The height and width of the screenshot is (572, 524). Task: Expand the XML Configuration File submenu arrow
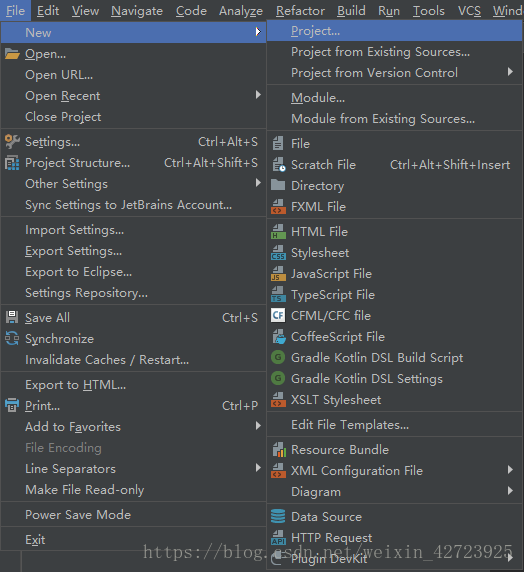click(510, 470)
